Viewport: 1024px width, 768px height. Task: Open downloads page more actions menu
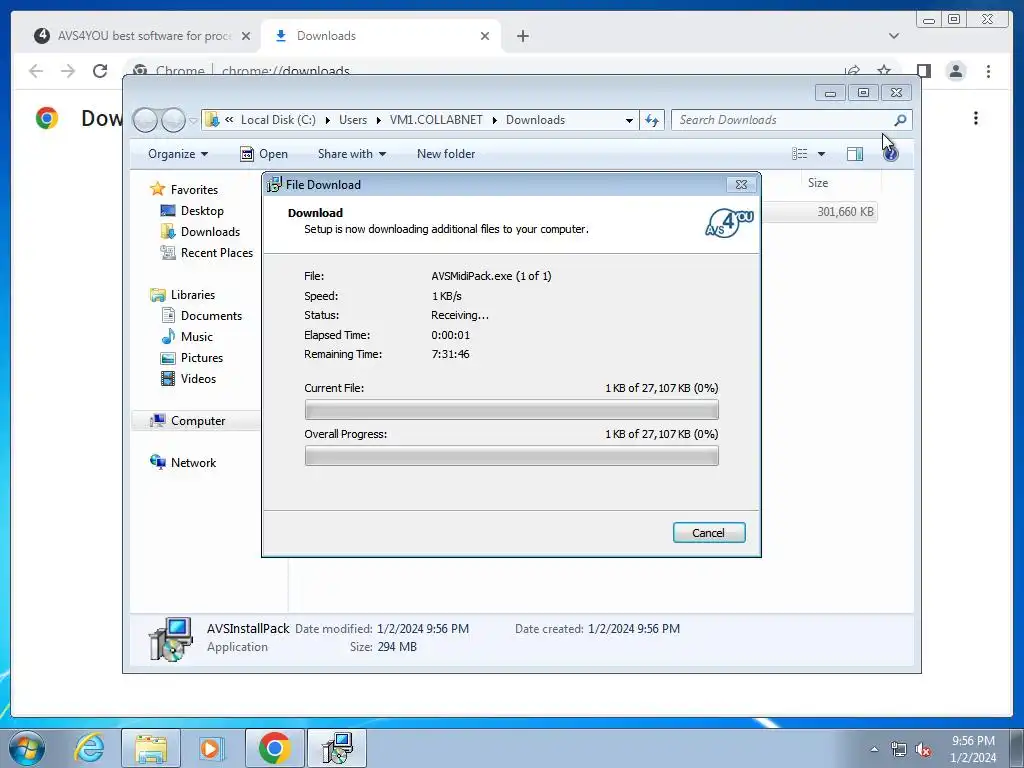[976, 118]
